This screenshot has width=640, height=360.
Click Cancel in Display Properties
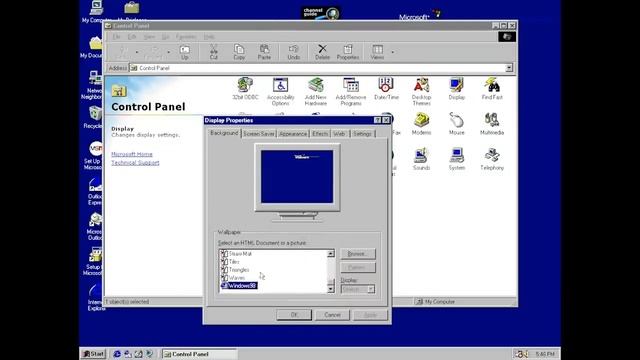pyautogui.click(x=332, y=315)
